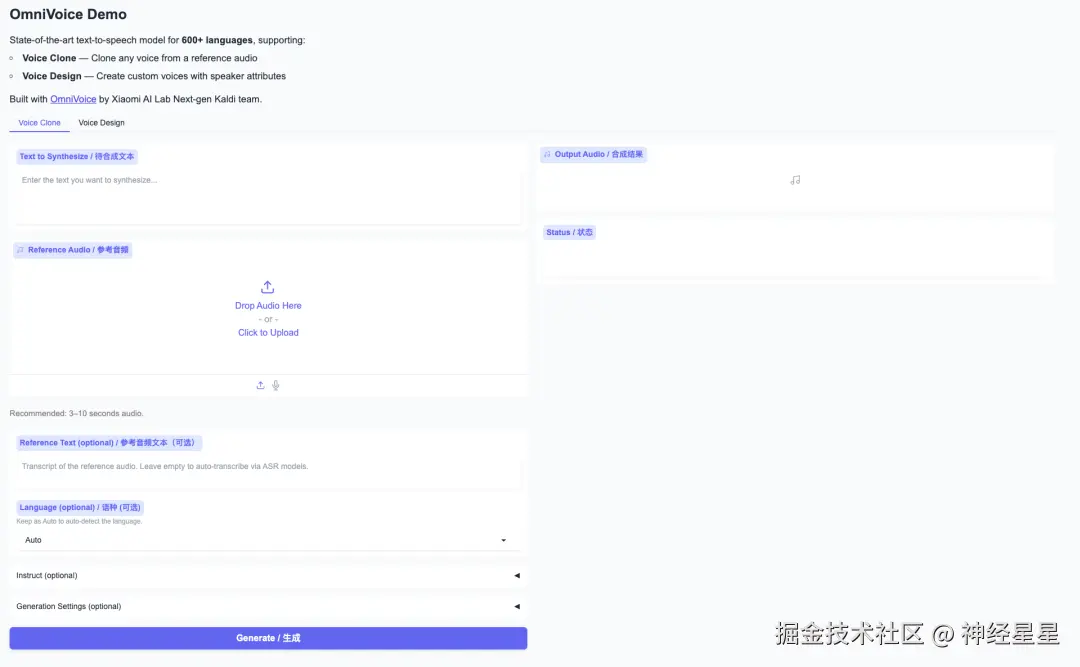Click the 'Recommended: 3–10 seconds audio.' text
The image size is (1080, 667).
(x=76, y=413)
